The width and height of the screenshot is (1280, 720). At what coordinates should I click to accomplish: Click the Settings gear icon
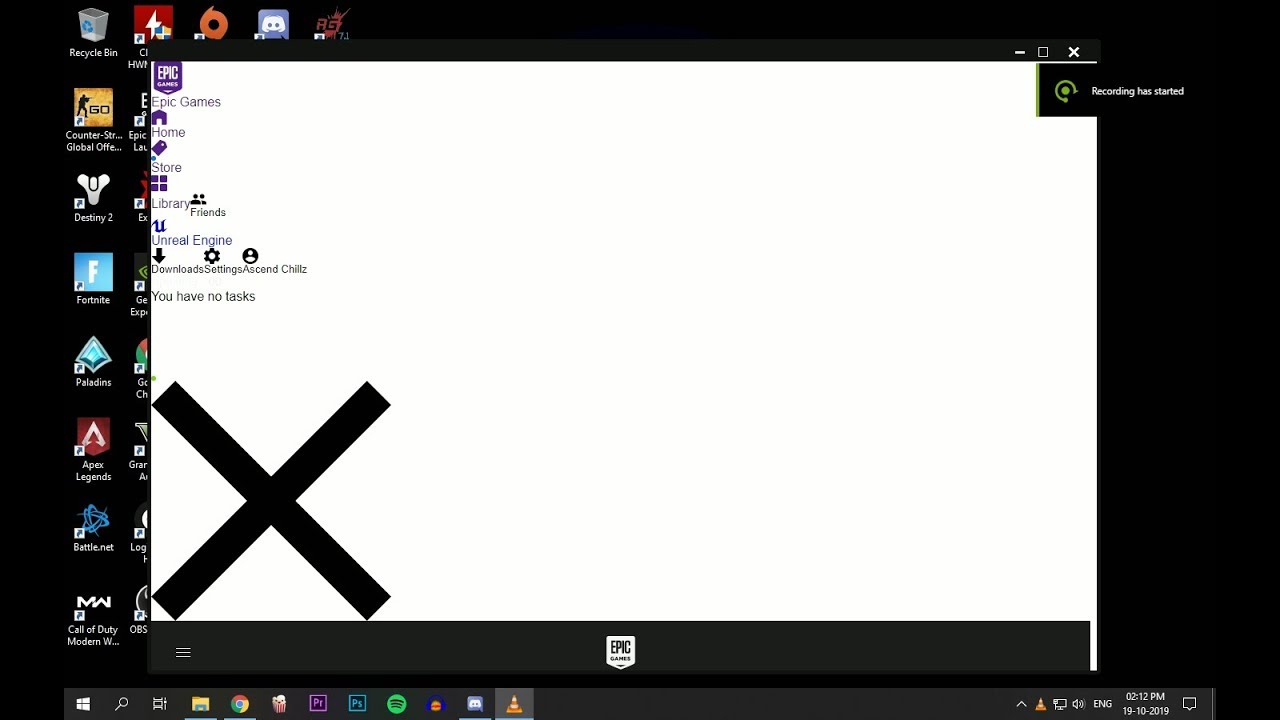(x=211, y=256)
